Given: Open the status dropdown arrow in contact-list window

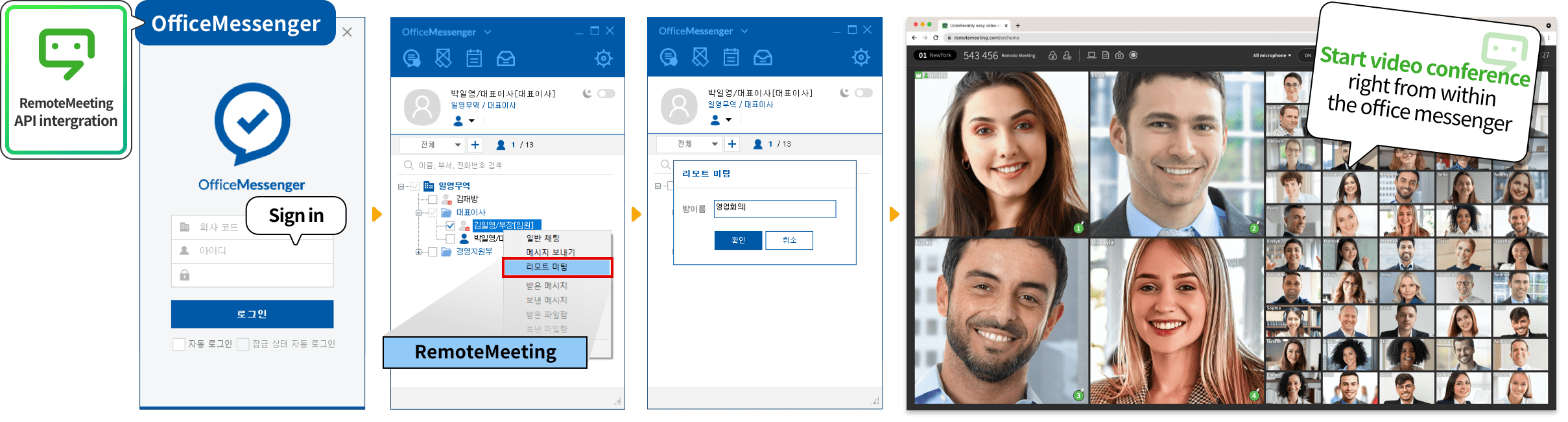Looking at the screenshot, I should (471, 121).
